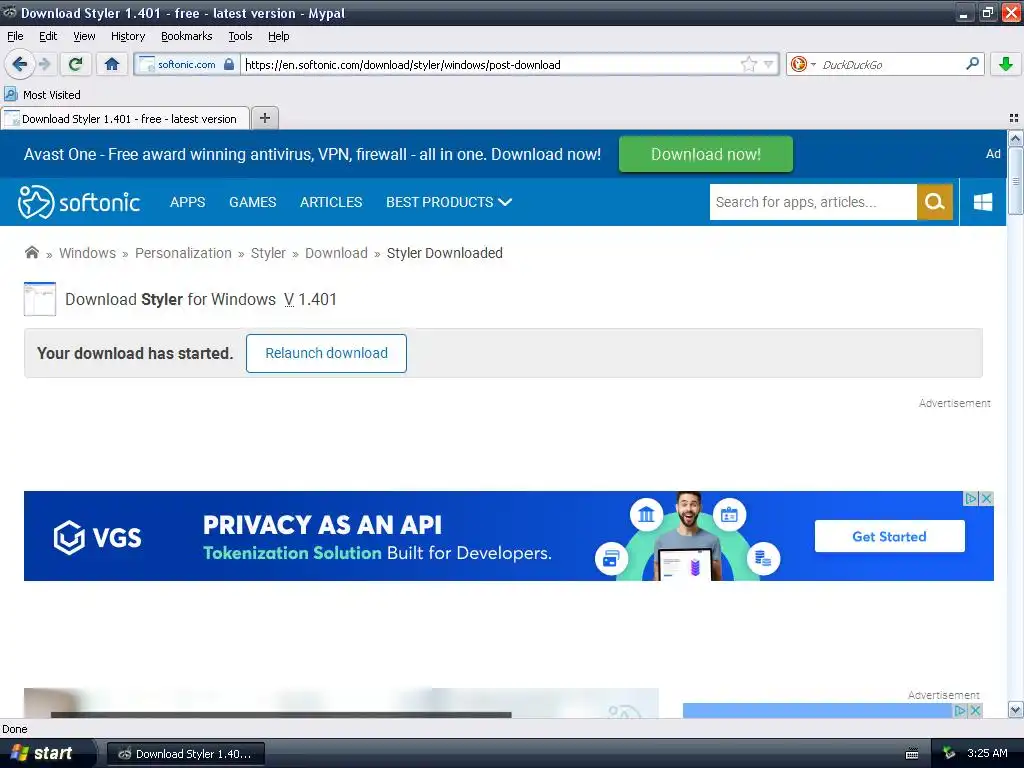Click the AdChoices triangle on VGS ad
This screenshot has height=768, width=1024.
pyautogui.click(x=971, y=498)
